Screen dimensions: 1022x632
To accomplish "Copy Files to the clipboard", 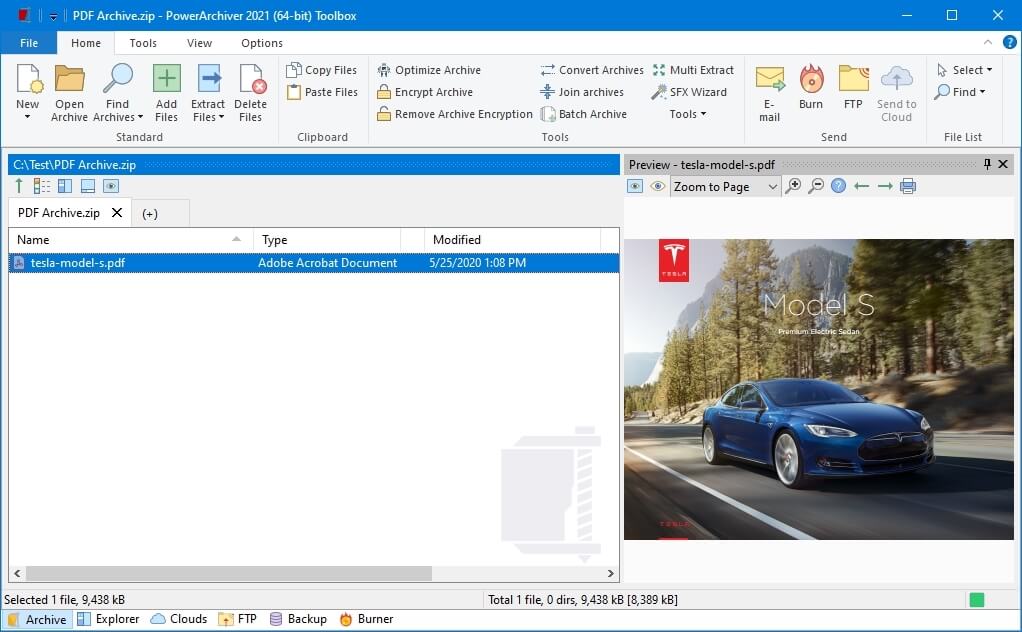I will coord(321,70).
